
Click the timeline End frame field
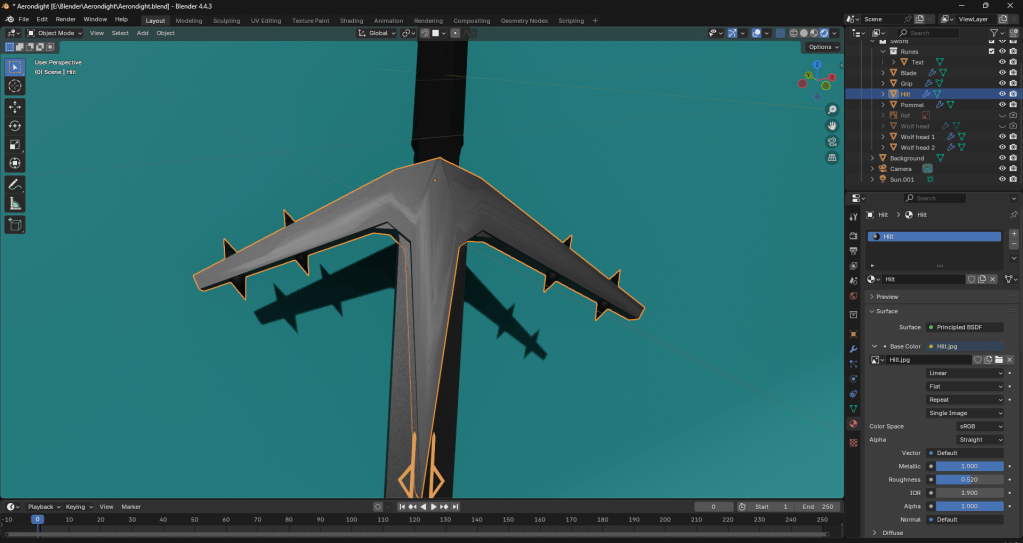(x=818, y=507)
